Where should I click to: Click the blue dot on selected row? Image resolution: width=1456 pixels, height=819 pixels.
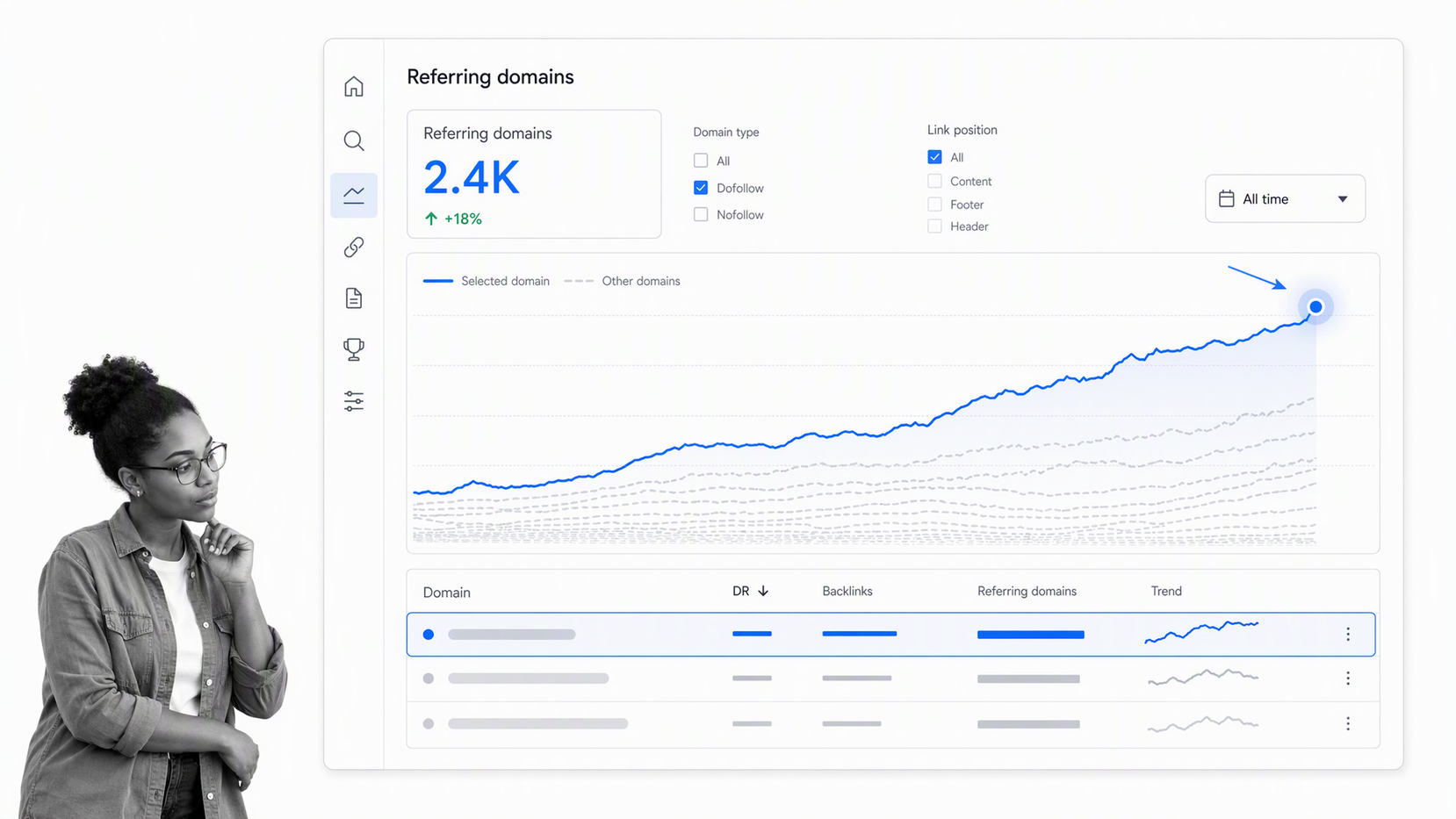429,635
